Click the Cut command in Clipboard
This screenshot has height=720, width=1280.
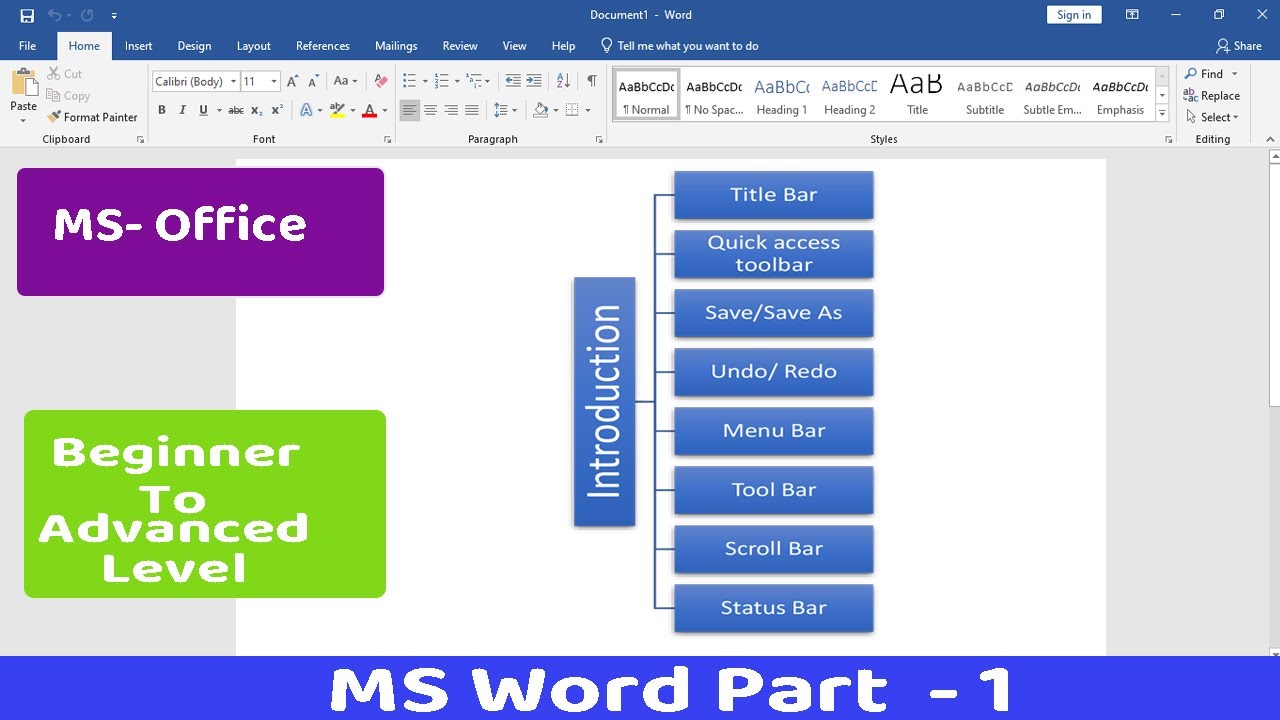[65, 74]
